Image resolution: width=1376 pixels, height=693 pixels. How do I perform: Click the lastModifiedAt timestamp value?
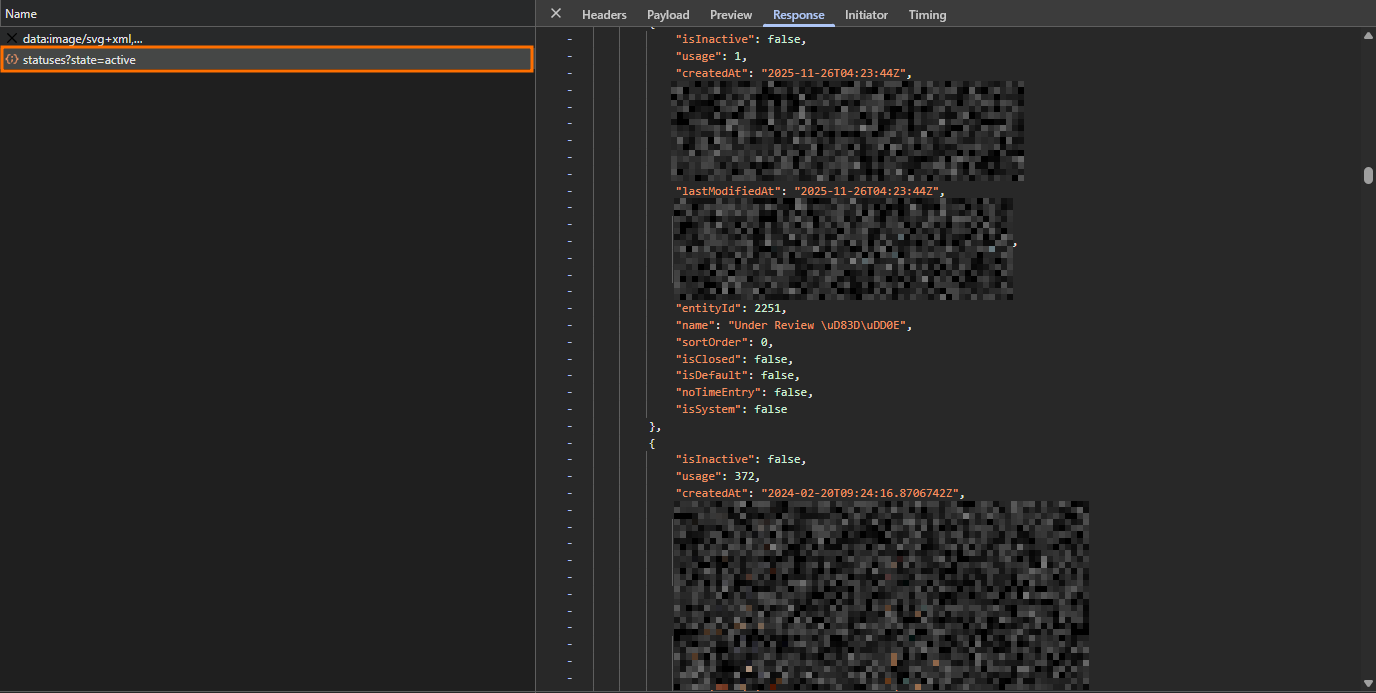click(x=866, y=190)
